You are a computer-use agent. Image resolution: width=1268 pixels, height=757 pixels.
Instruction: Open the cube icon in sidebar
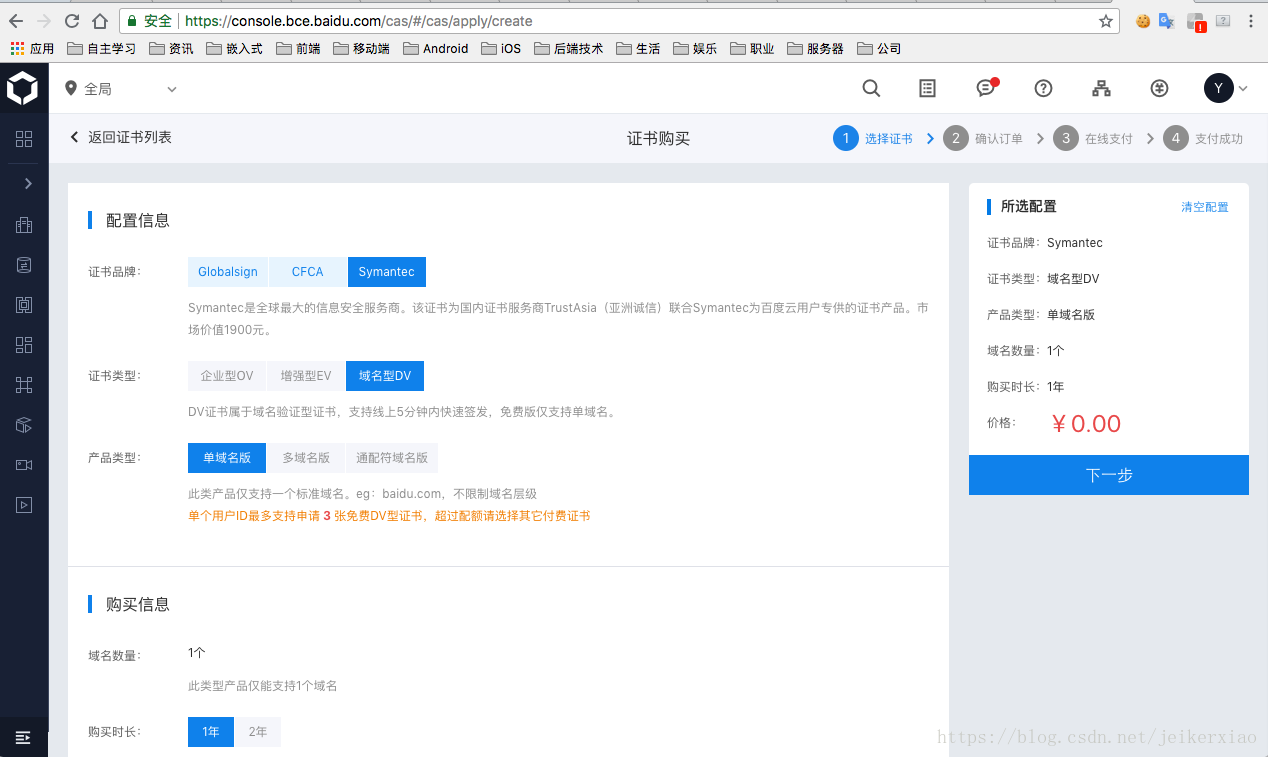[24, 425]
